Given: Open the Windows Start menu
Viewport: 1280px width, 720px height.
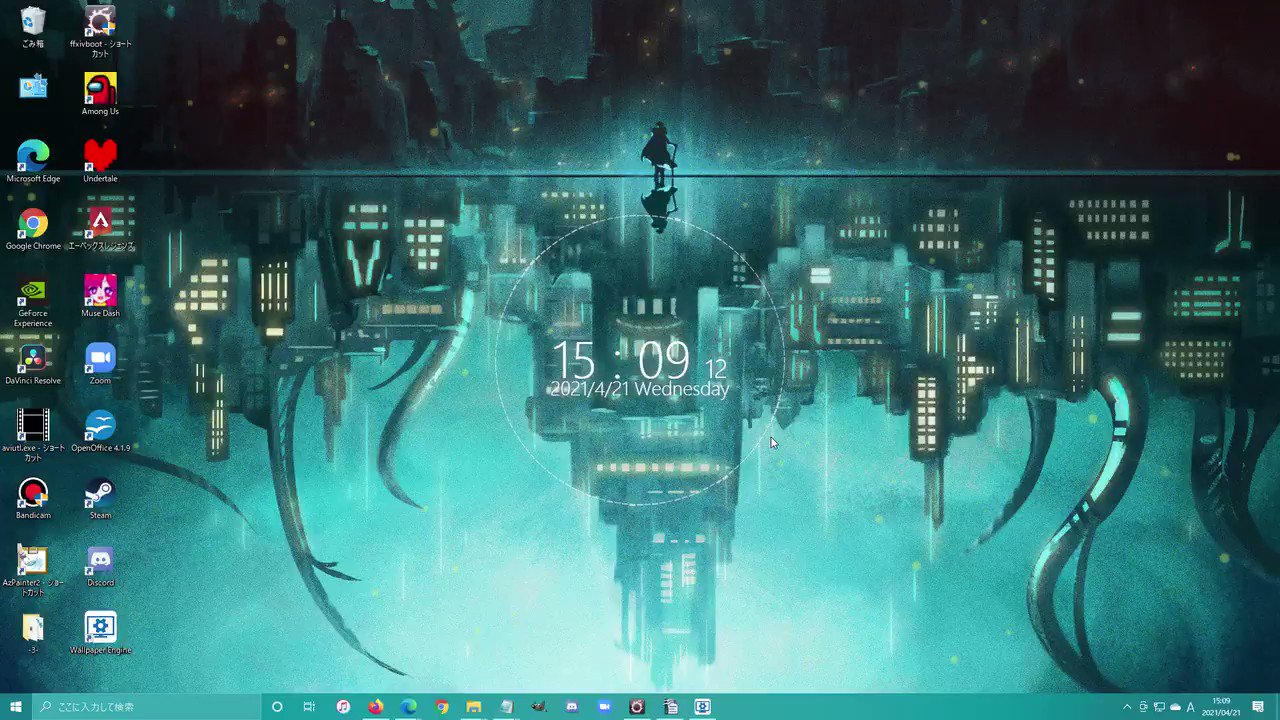Looking at the screenshot, I should (16, 707).
